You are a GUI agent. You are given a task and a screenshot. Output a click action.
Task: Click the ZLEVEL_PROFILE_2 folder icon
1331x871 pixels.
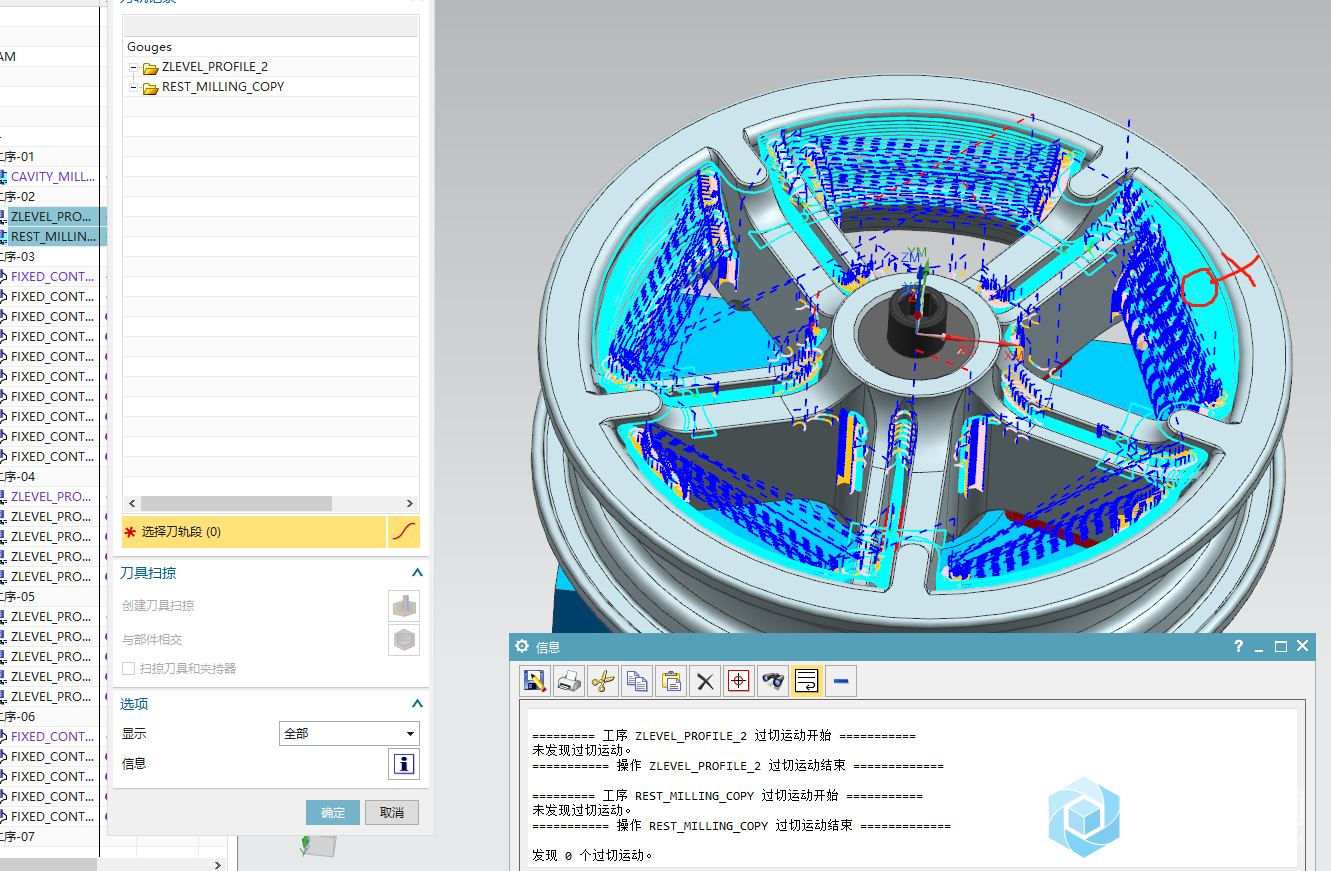coord(151,68)
